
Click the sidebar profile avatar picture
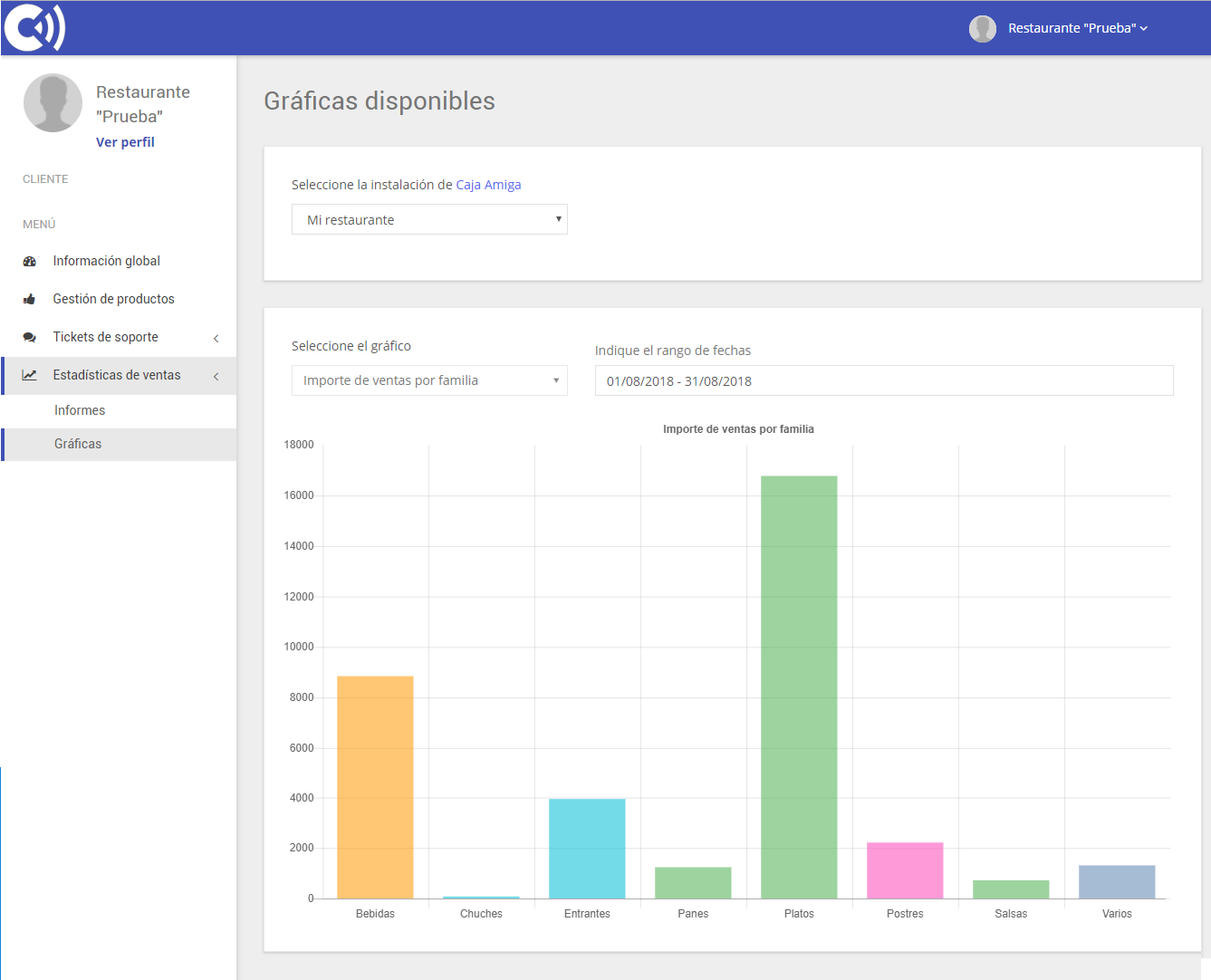(x=53, y=103)
